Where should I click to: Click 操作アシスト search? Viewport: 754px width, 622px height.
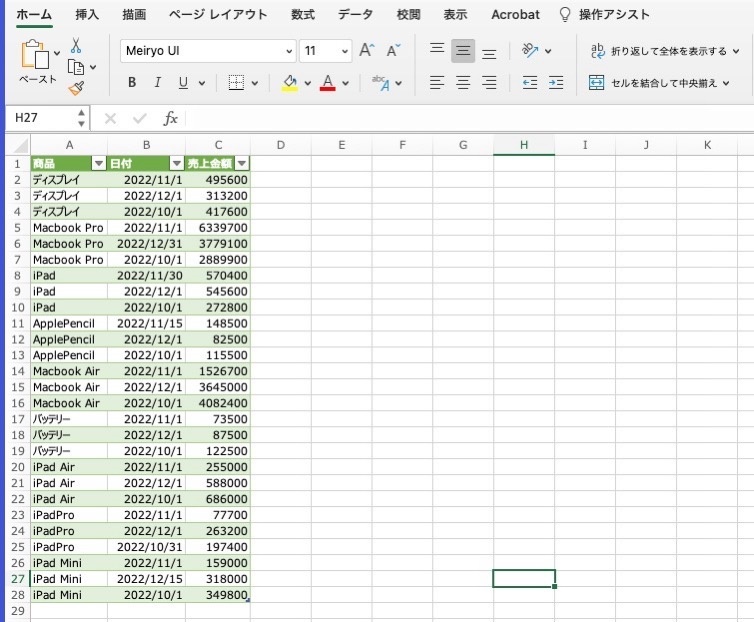(x=615, y=15)
